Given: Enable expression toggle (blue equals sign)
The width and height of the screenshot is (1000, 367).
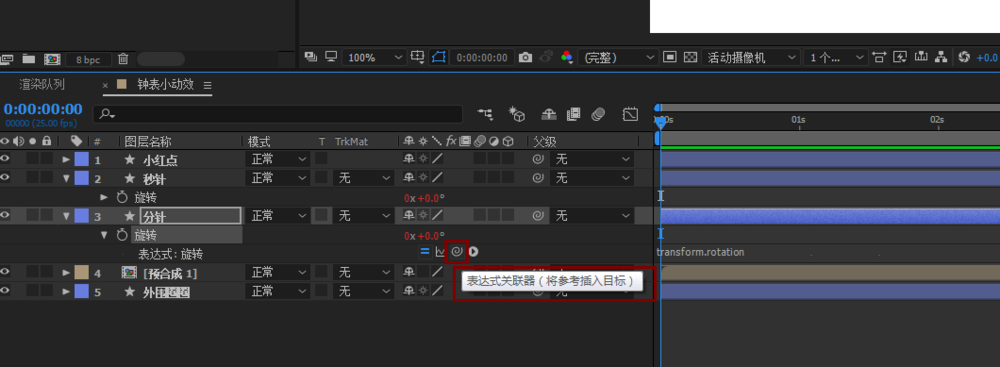Looking at the screenshot, I should pos(424,251).
